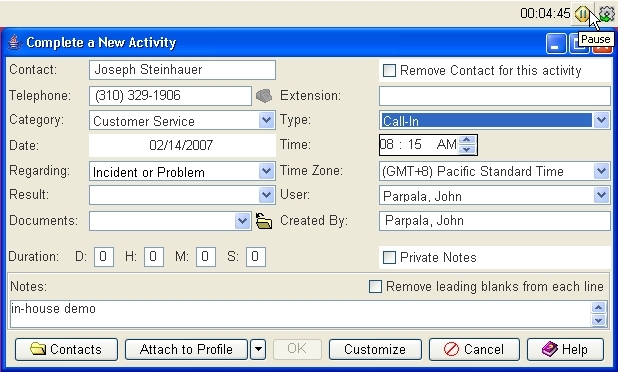Expand the Documents dropdown
This screenshot has height=372, width=618.
point(242,221)
